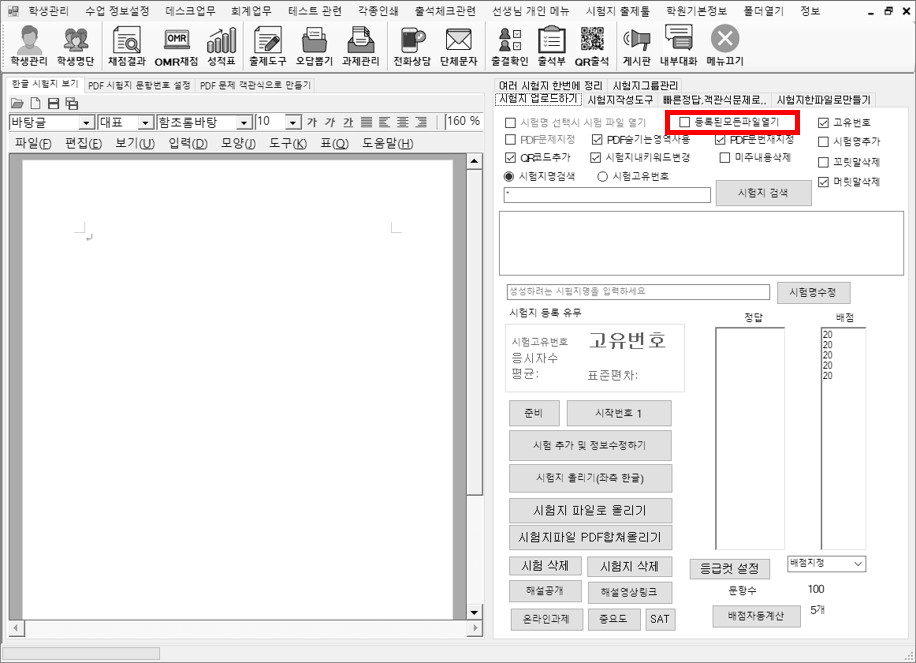This screenshot has width=916, height=663.
Task: Open the 출결확인 attendance check icon
Action: pos(509,46)
